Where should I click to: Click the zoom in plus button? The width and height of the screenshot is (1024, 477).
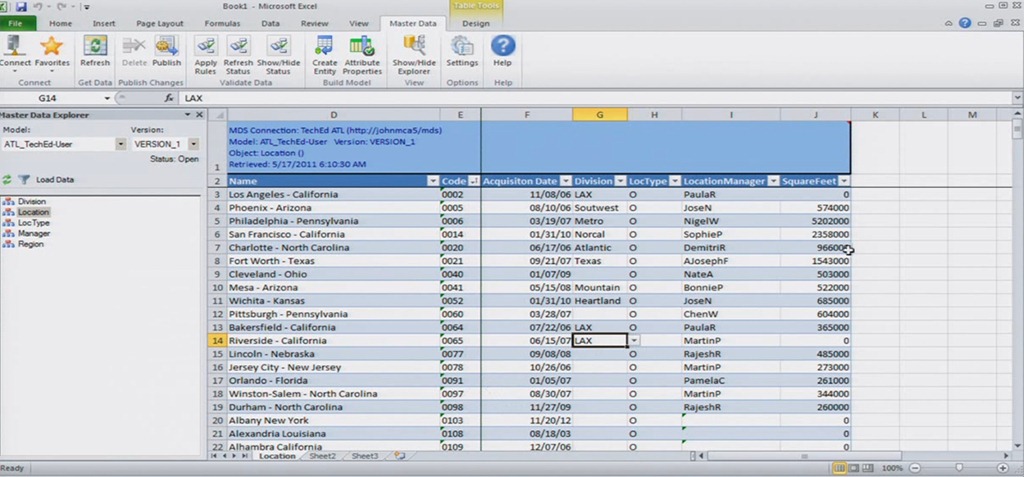pos(1003,468)
